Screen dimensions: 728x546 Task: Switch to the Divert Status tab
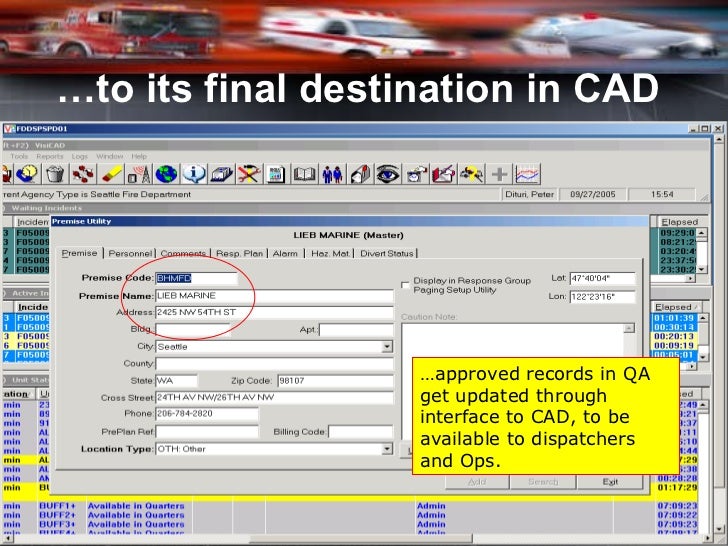pos(387,254)
